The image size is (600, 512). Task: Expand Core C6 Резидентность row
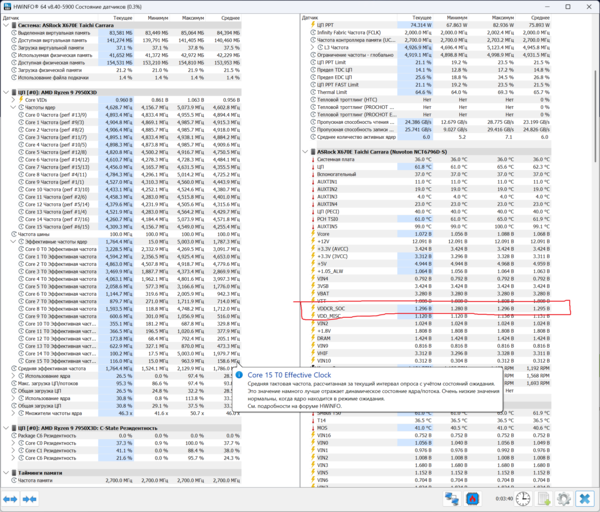coord(13,458)
